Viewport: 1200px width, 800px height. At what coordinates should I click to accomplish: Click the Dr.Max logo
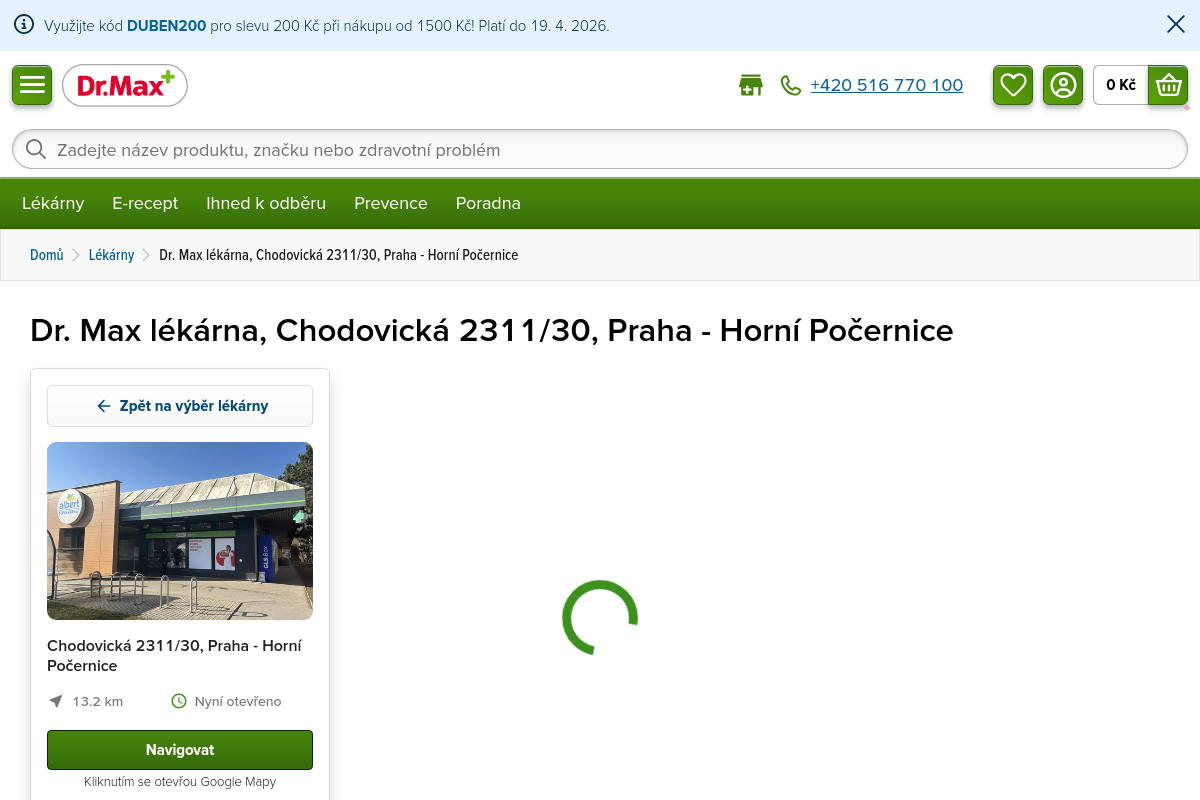click(125, 86)
